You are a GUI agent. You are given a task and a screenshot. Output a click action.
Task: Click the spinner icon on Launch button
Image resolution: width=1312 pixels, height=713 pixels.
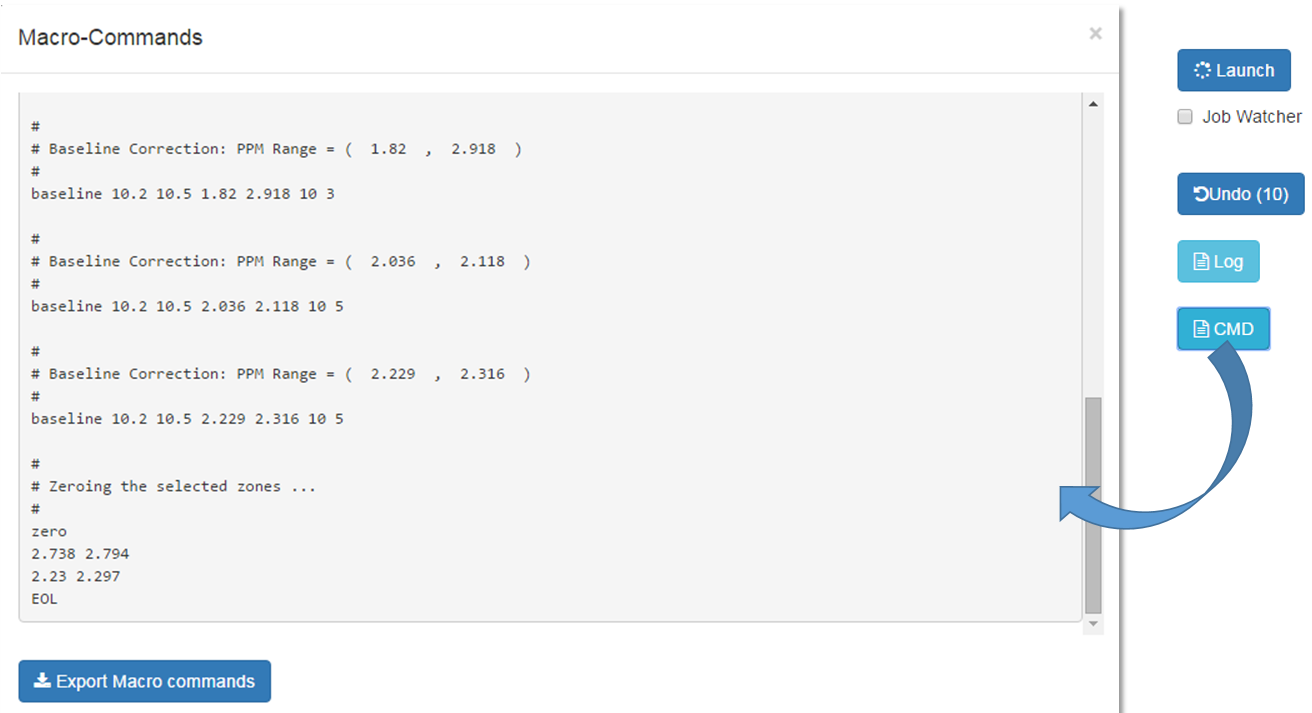1203,71
